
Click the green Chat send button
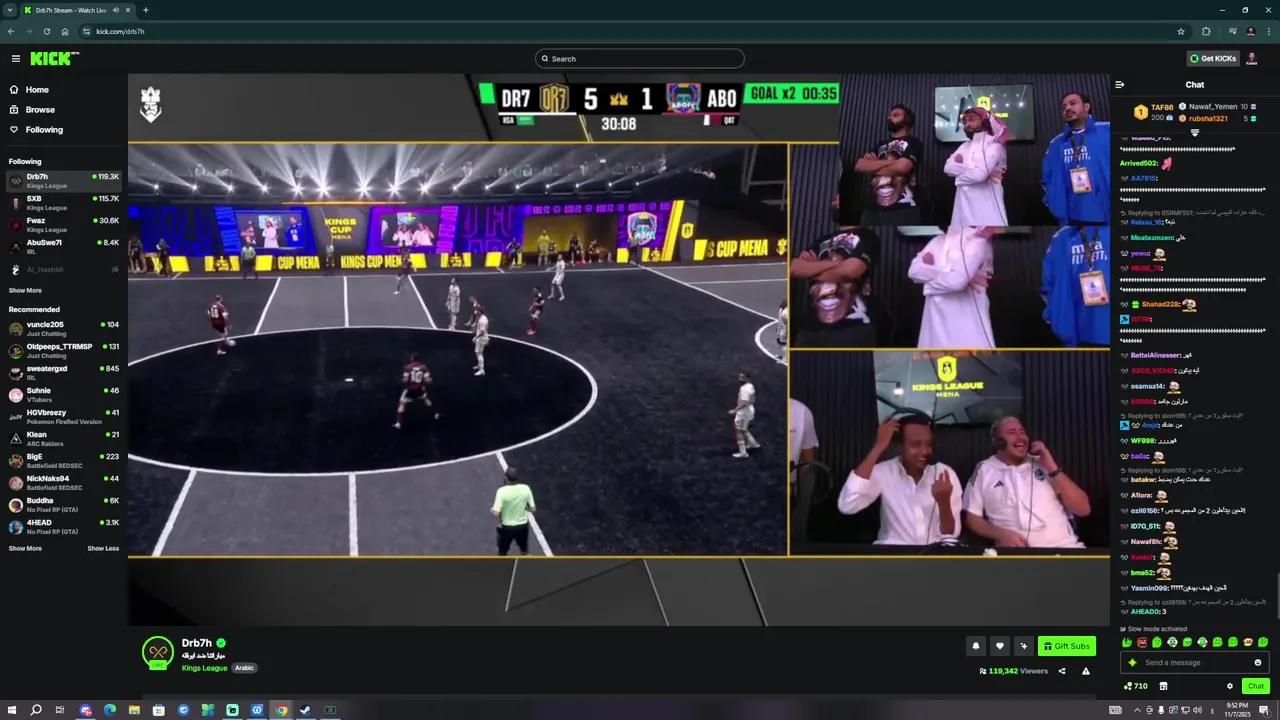click(1255, 686)
